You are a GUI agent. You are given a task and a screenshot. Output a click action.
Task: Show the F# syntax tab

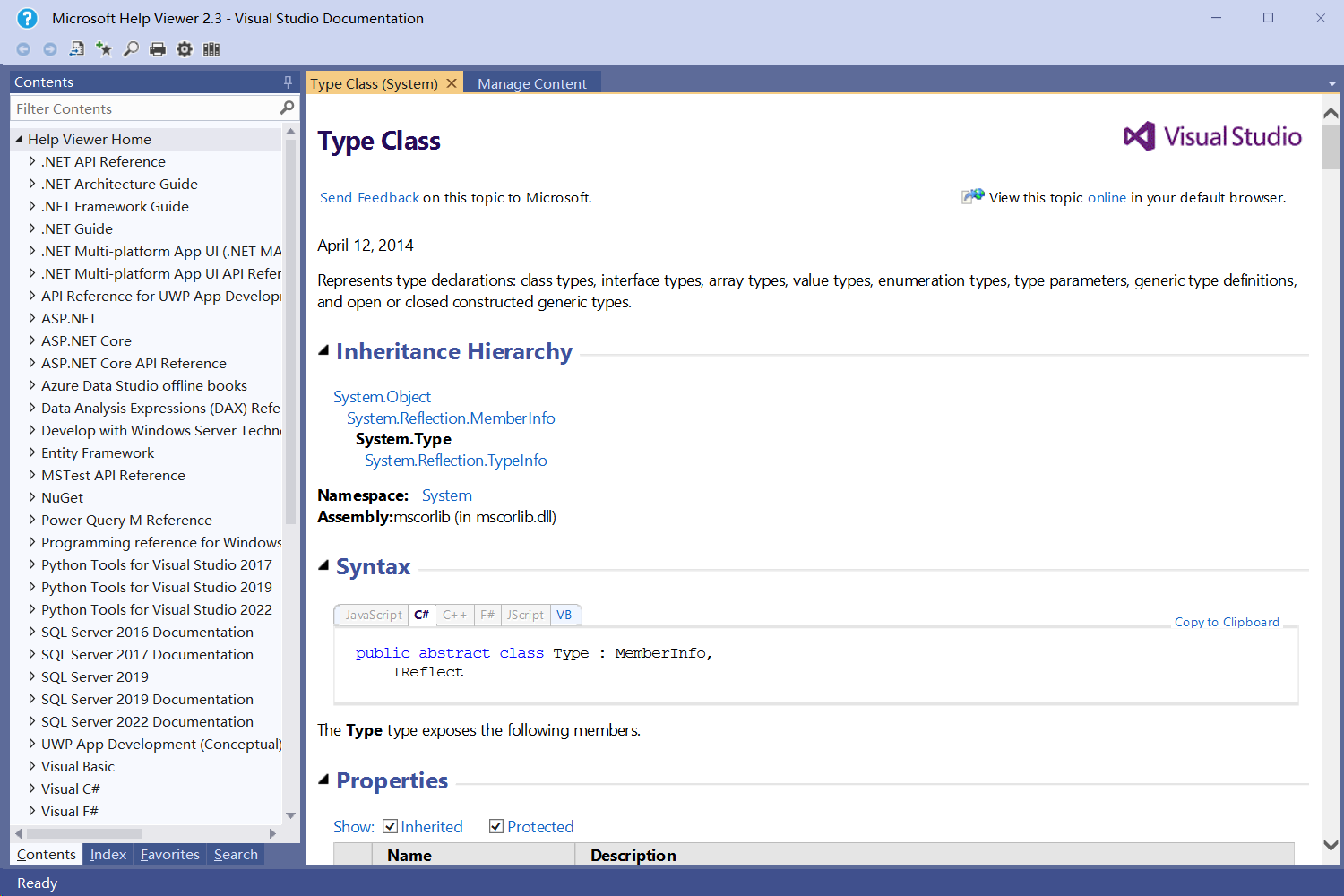[x=487, y=615]
